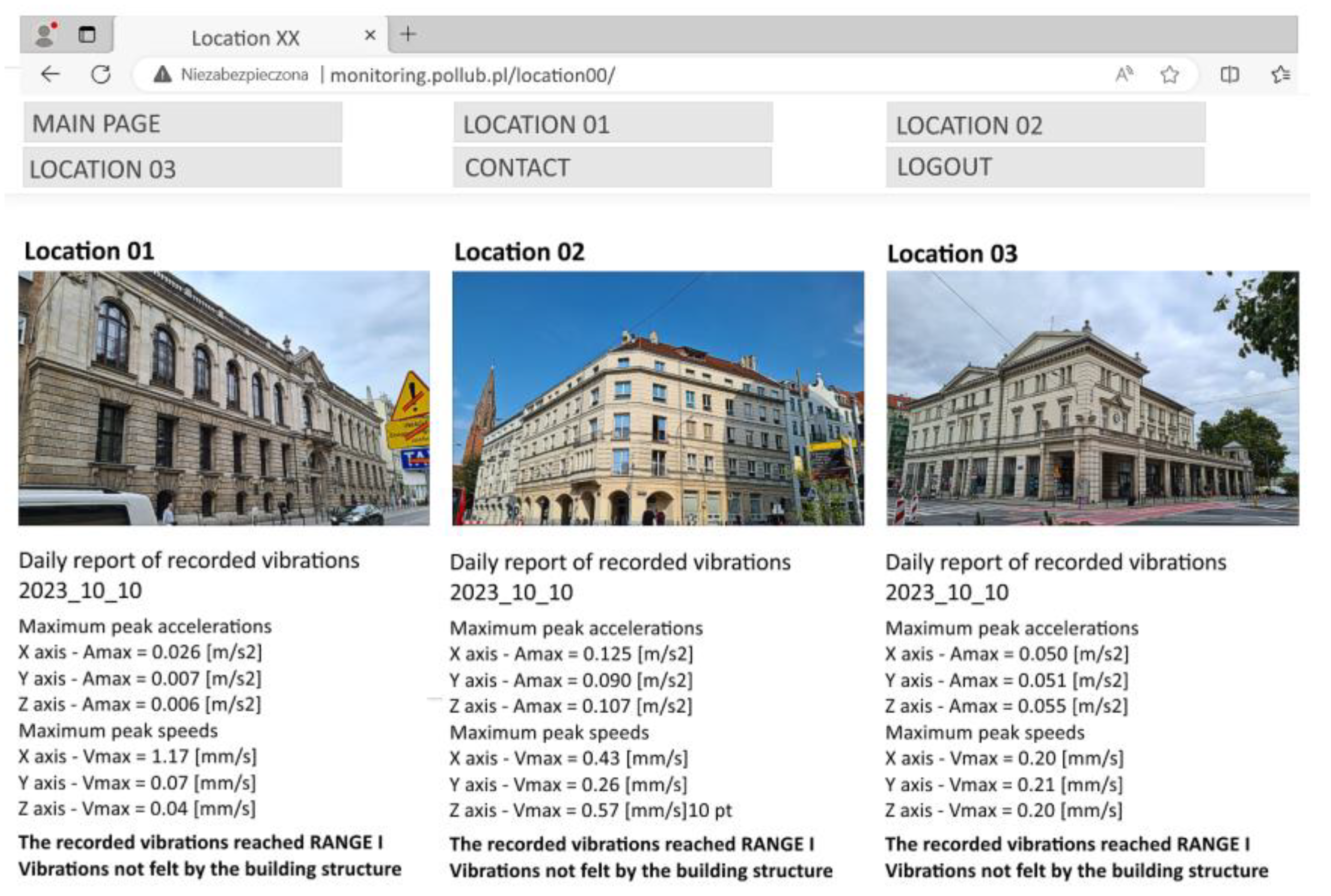This screenshot has height=896, width=1331.
Task: Click the not-secure warning triangle icon
Action: click(x=162, y=74)
